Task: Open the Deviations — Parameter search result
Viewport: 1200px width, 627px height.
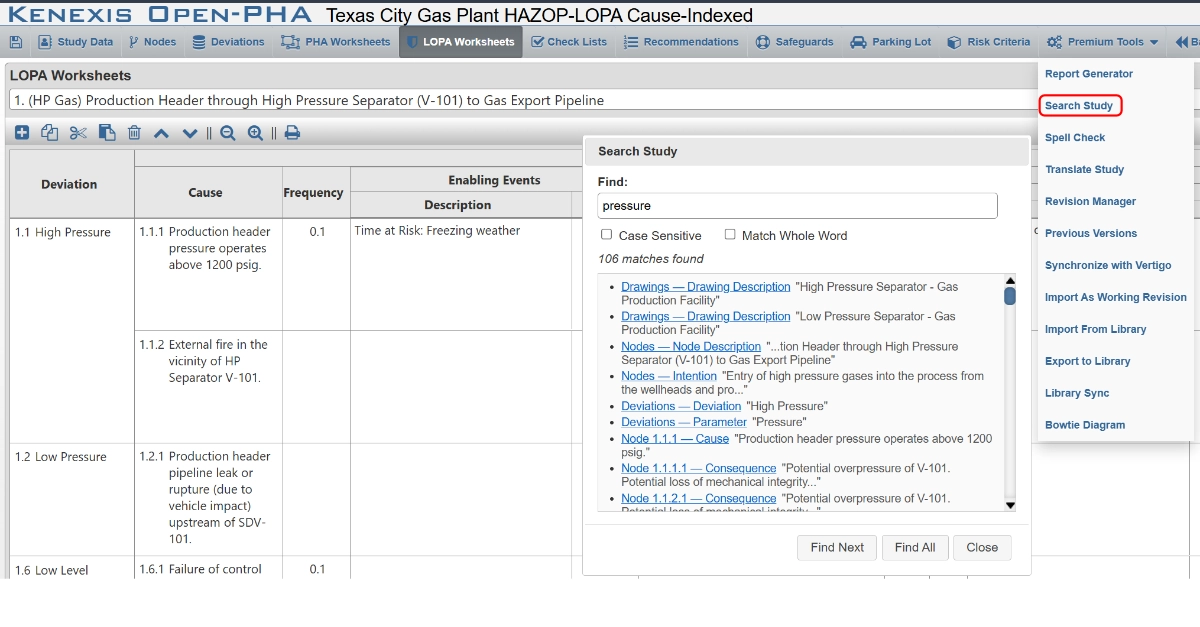Action: click(683, 422)
